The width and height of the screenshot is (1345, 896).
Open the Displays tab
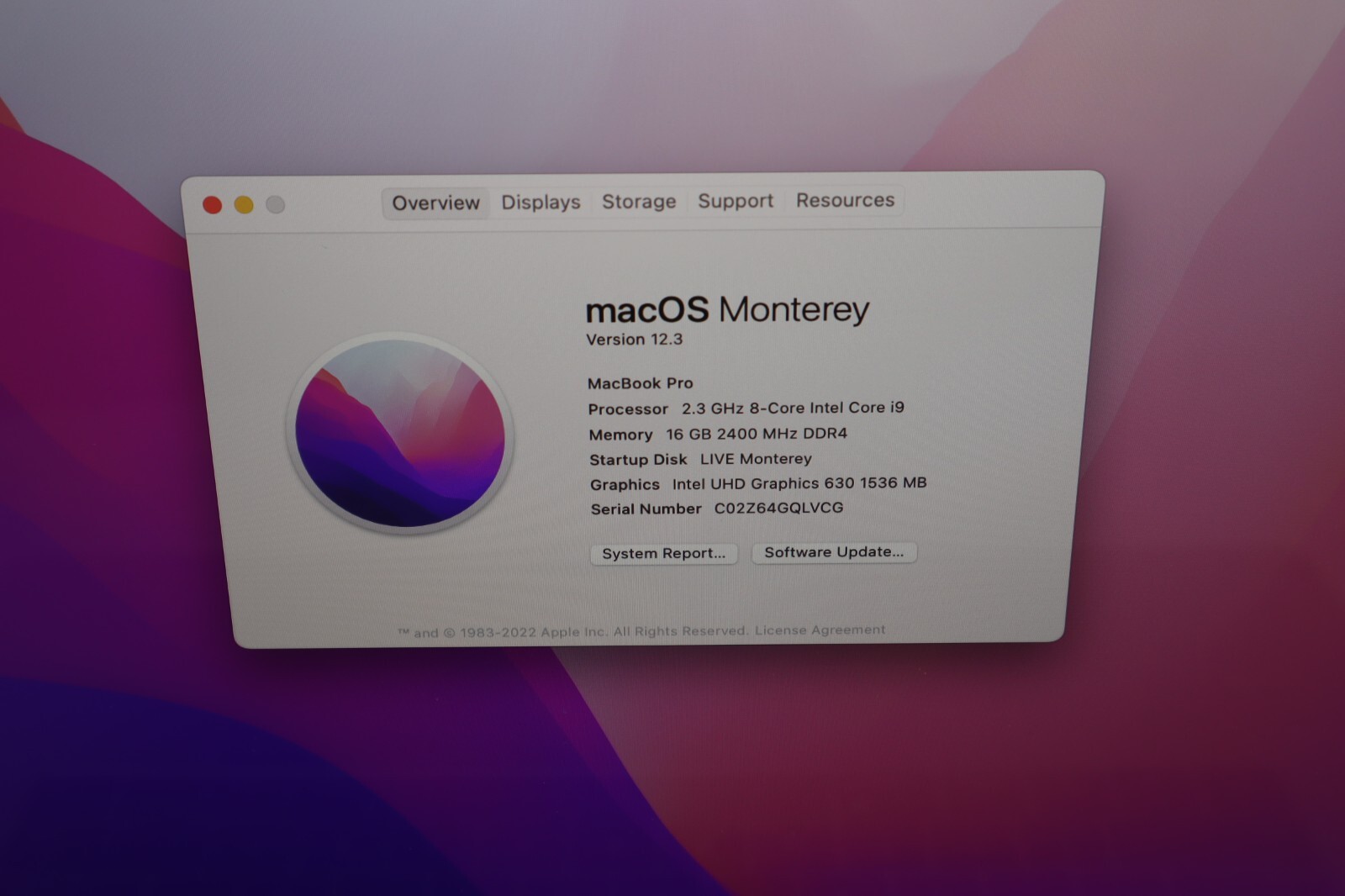(x=541, y=203)
